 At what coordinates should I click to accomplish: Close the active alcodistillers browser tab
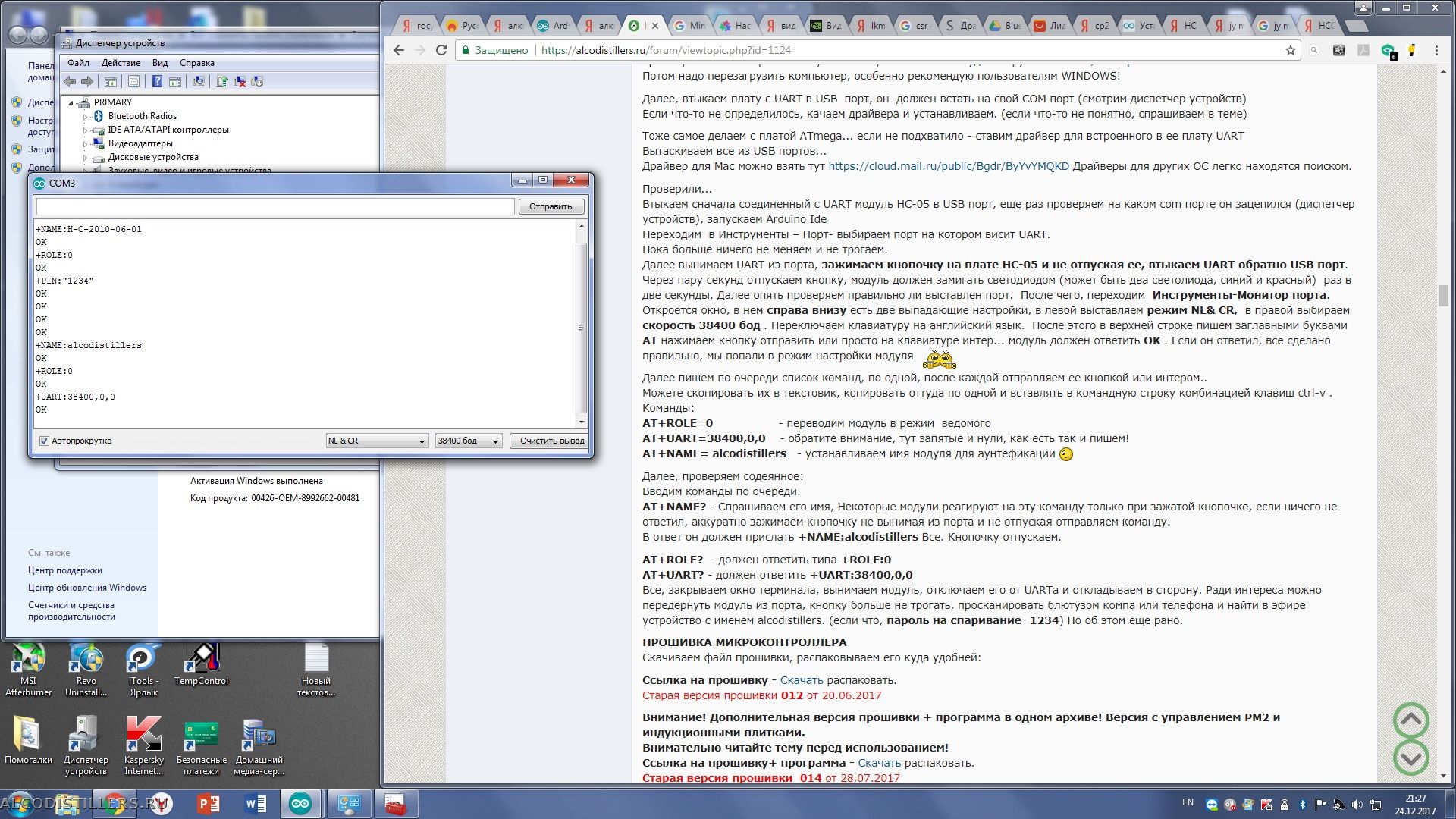655,26
